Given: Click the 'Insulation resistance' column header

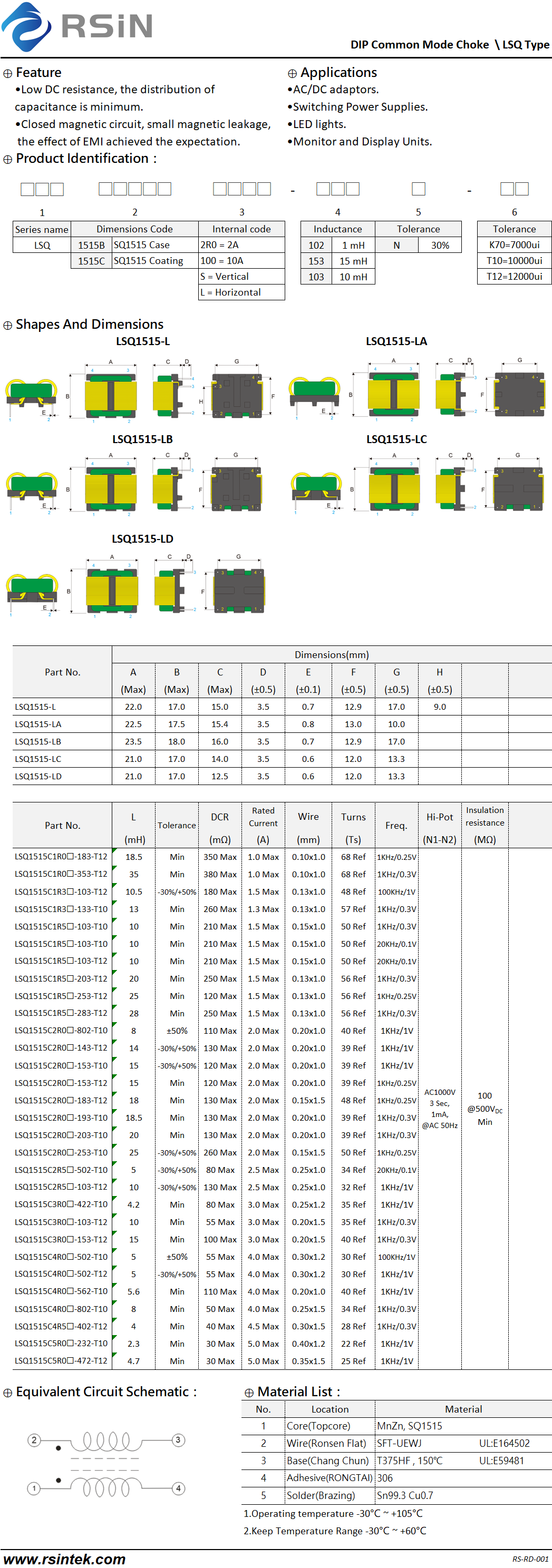Looking at the screenshot, I should click(485, 816).
